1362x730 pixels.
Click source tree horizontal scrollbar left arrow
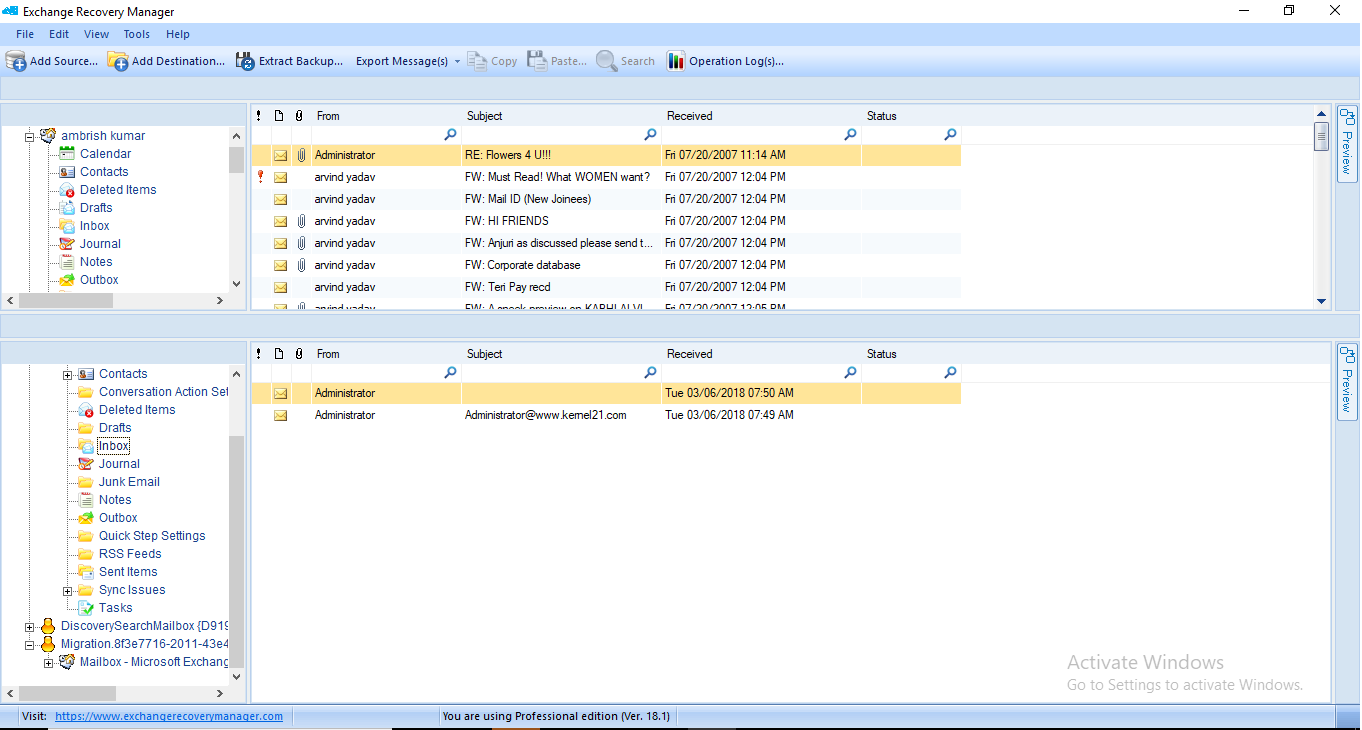point(11,300)
